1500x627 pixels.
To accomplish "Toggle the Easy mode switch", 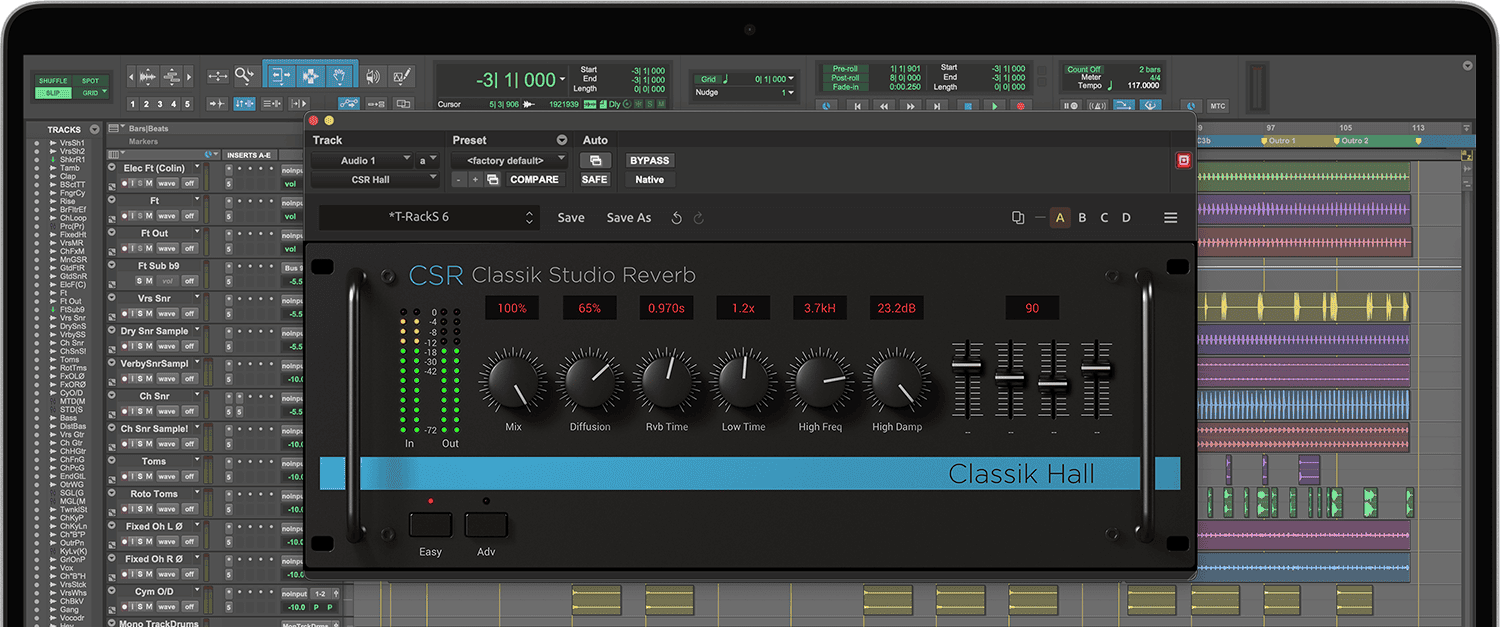I will [x=430, y=525].
